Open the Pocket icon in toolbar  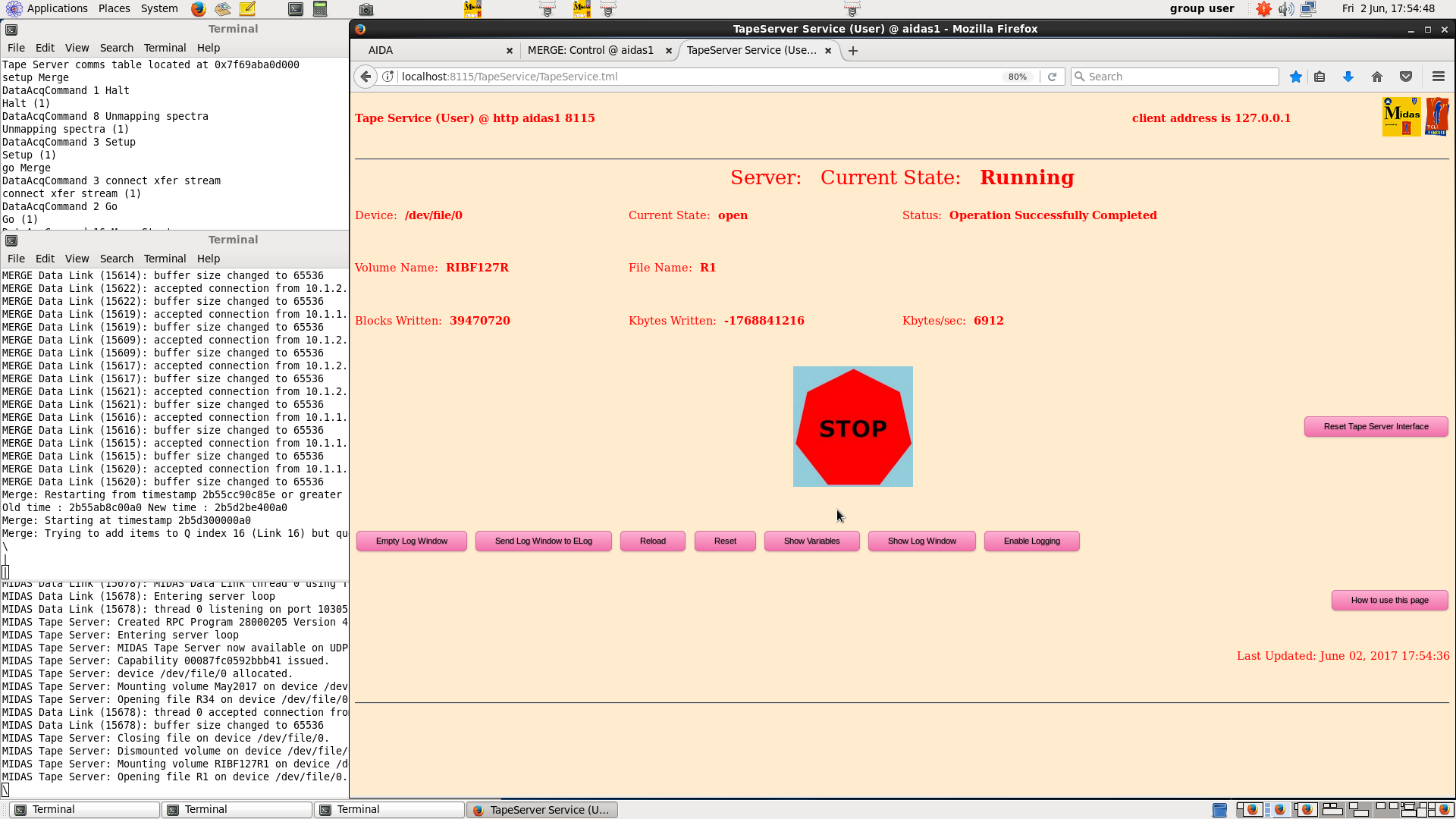1406,77
